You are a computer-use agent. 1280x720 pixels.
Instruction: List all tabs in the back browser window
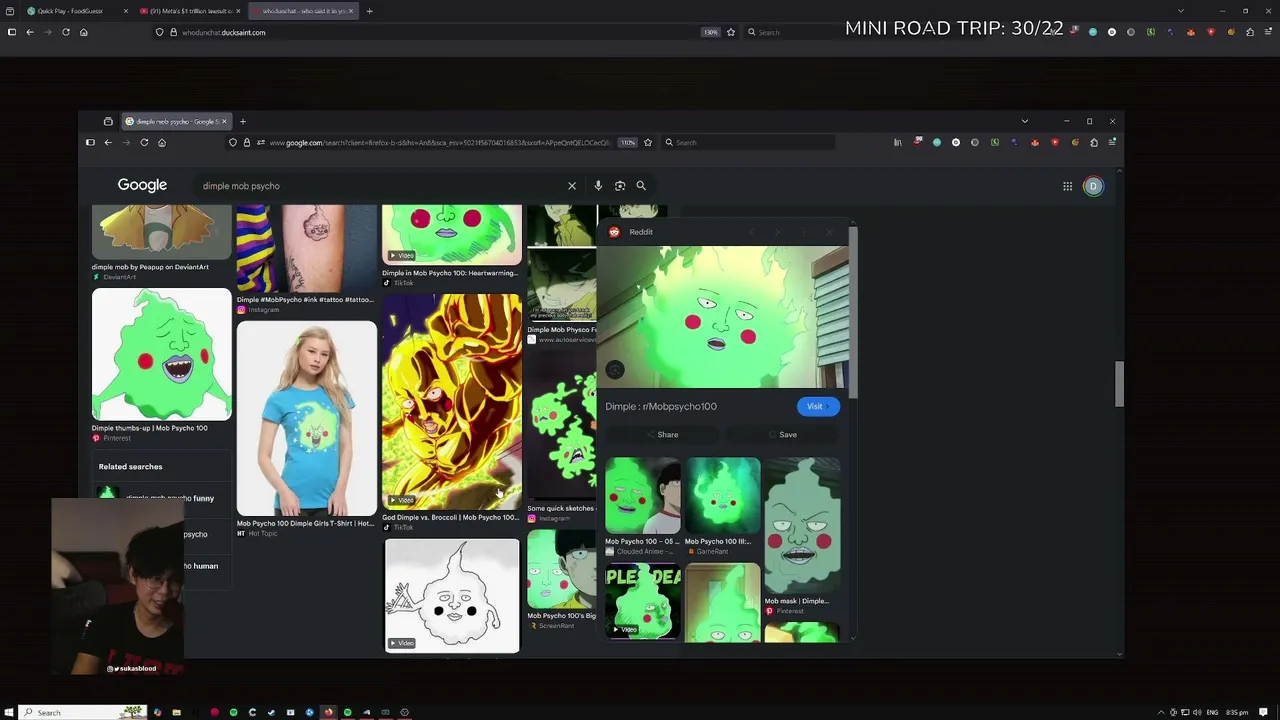click(1181, 11)
